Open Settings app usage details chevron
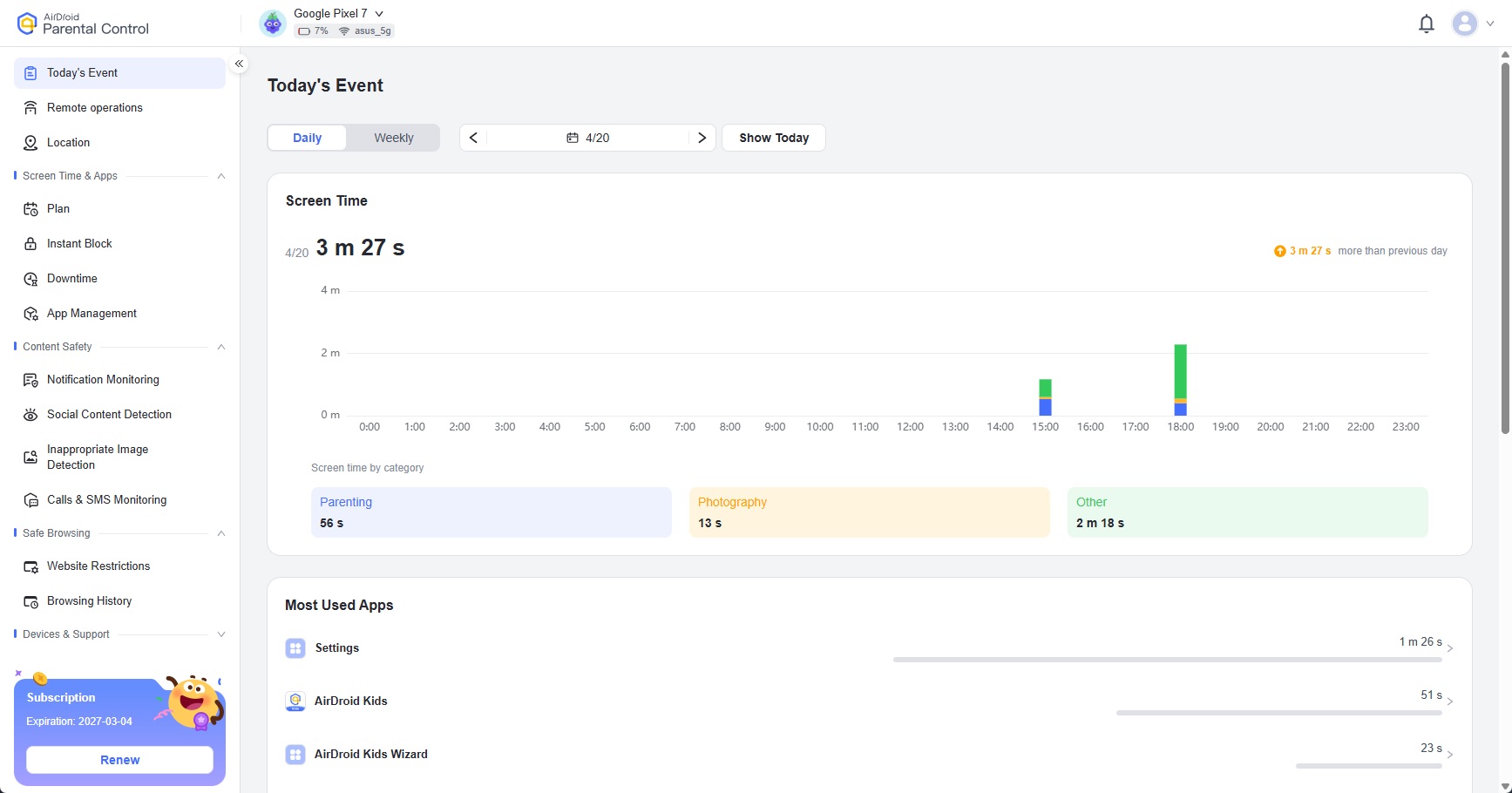Viewport: 1512px width, 793px height. tap(1450, 648)
